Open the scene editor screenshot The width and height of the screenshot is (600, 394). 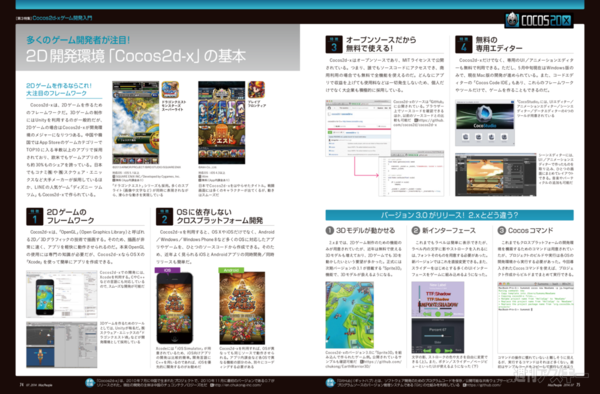click(496, 175)
